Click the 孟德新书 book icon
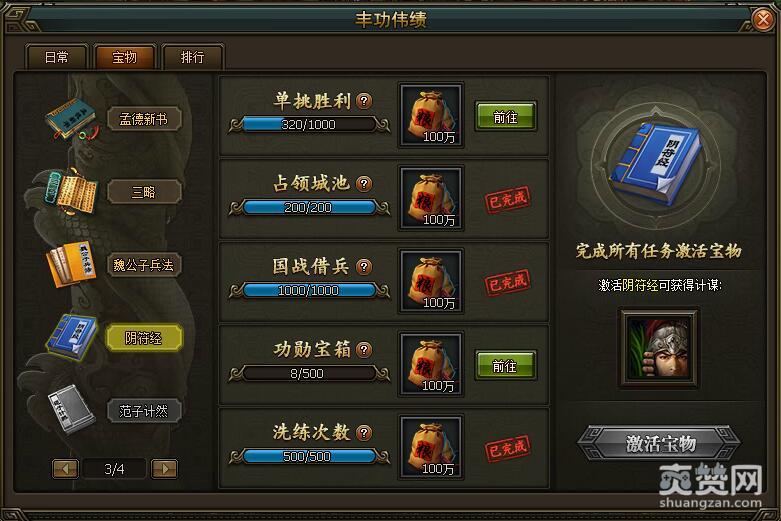The image size is (781, 521). [x=72, y=120]
